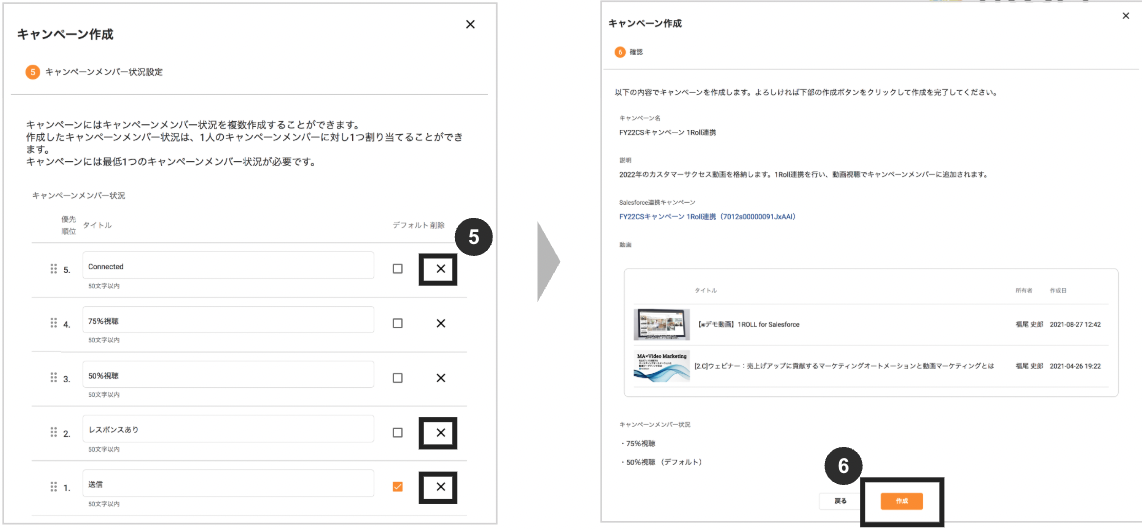
Task: Grab the drag handle for row 4 75%視聴
Action: tap(53, 323)
